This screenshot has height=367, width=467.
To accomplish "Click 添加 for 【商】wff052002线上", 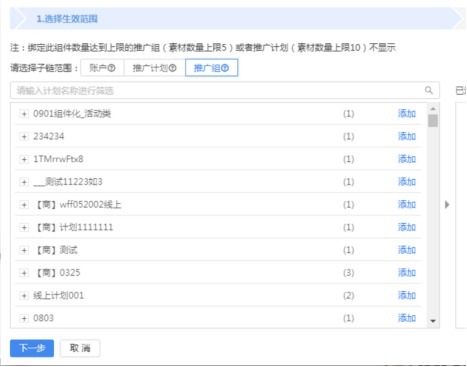I will coord(407,204).
